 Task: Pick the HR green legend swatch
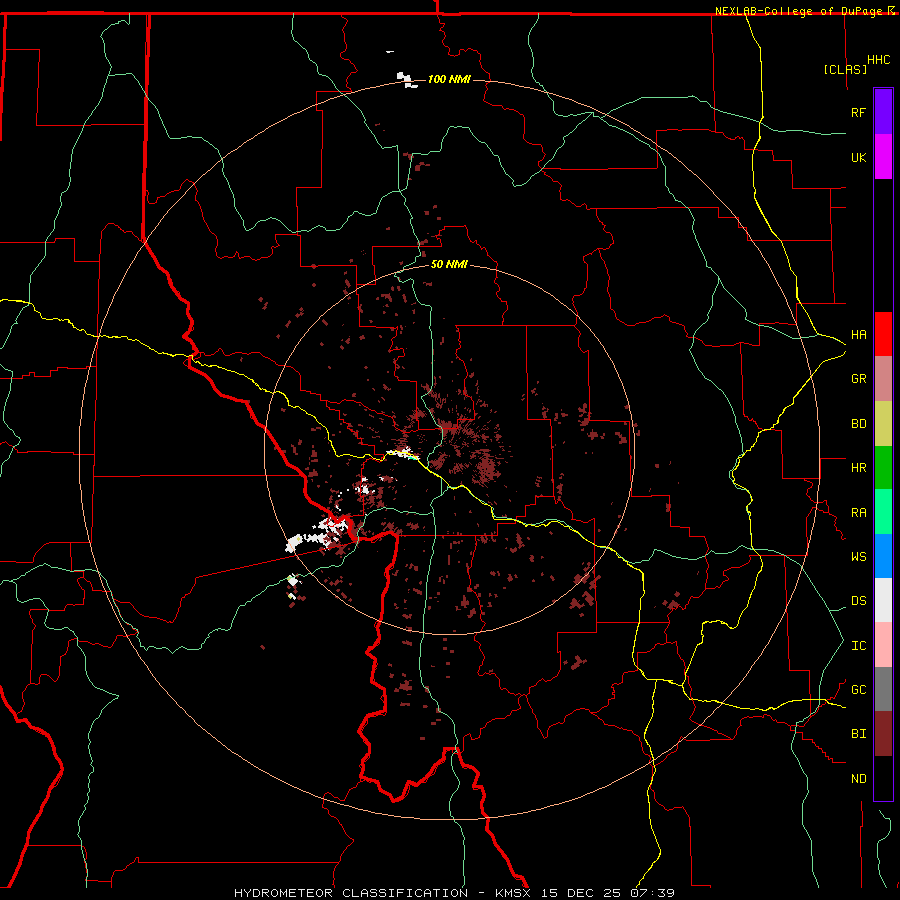(x=883, y=467)
